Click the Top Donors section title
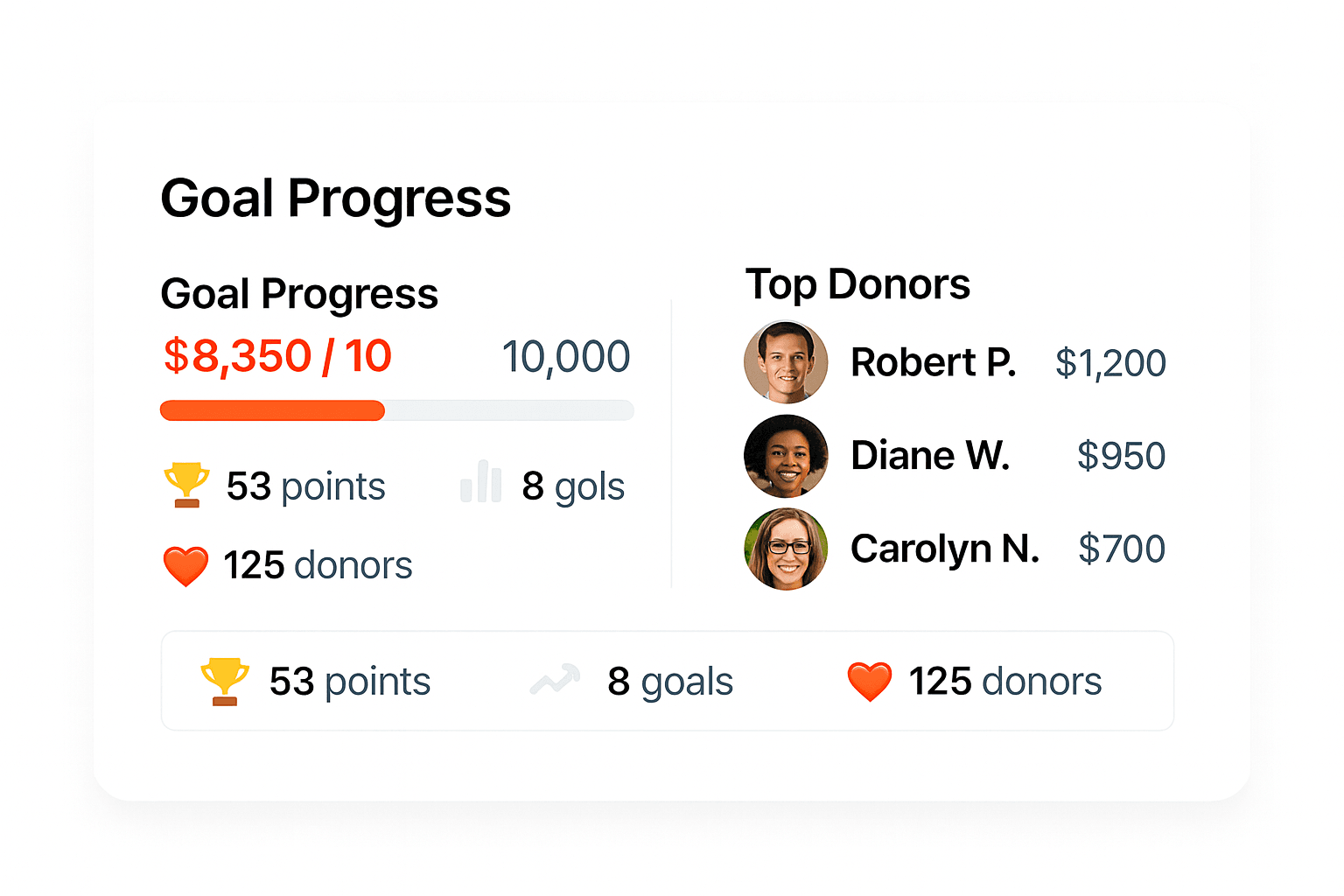The height and width of the screenshot is (896, 1344). click(858, 283)
